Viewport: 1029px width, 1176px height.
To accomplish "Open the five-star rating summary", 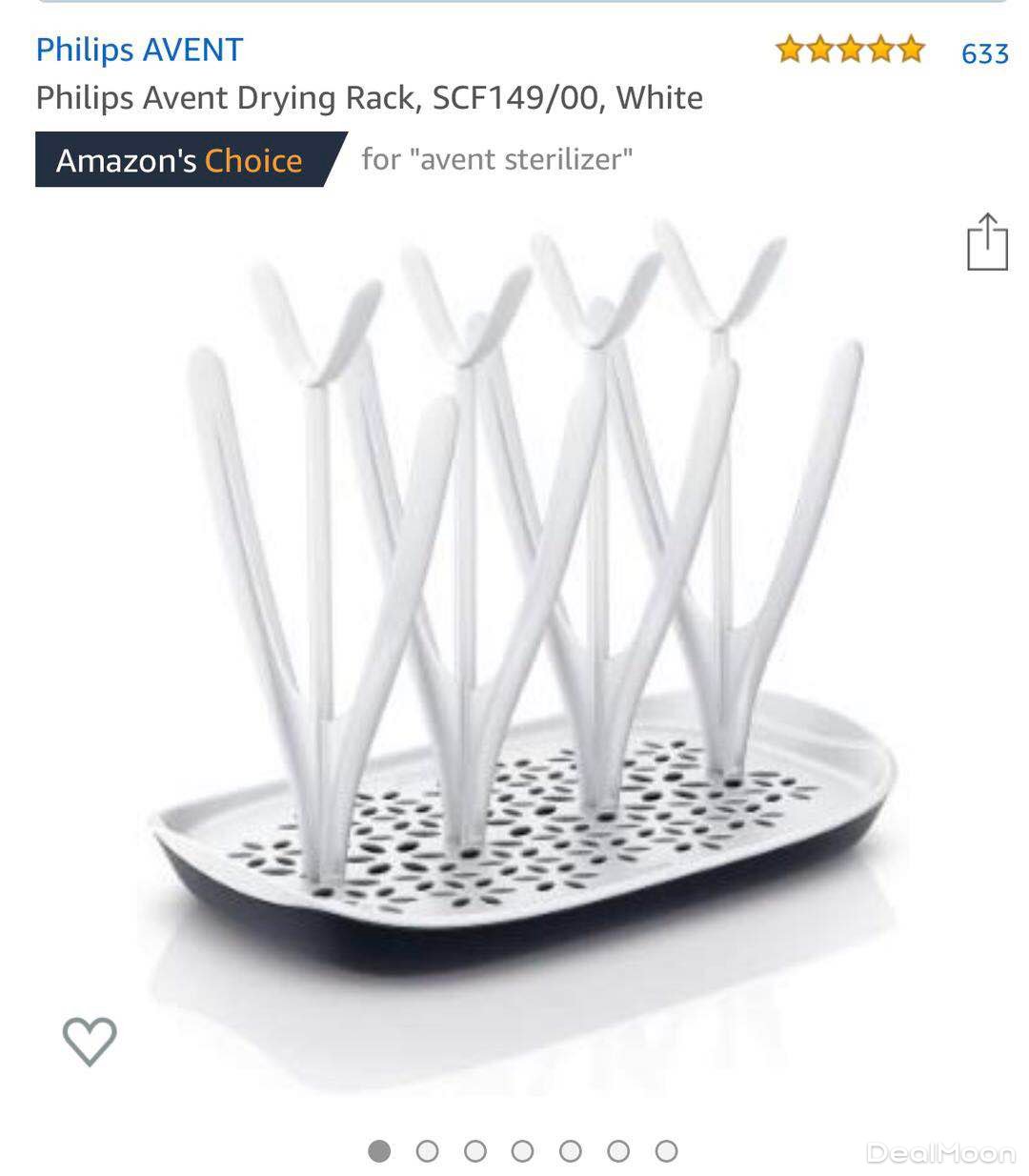I will click(x=850, y=50).
